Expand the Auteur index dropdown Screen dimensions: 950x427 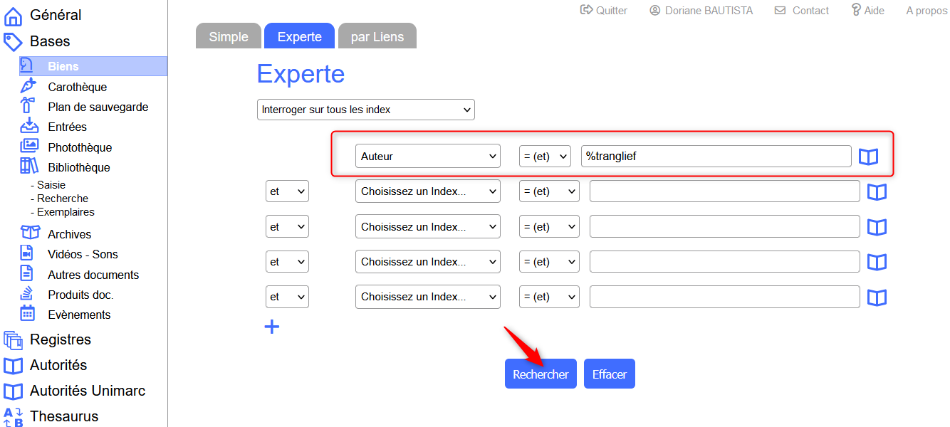point(427,156)
